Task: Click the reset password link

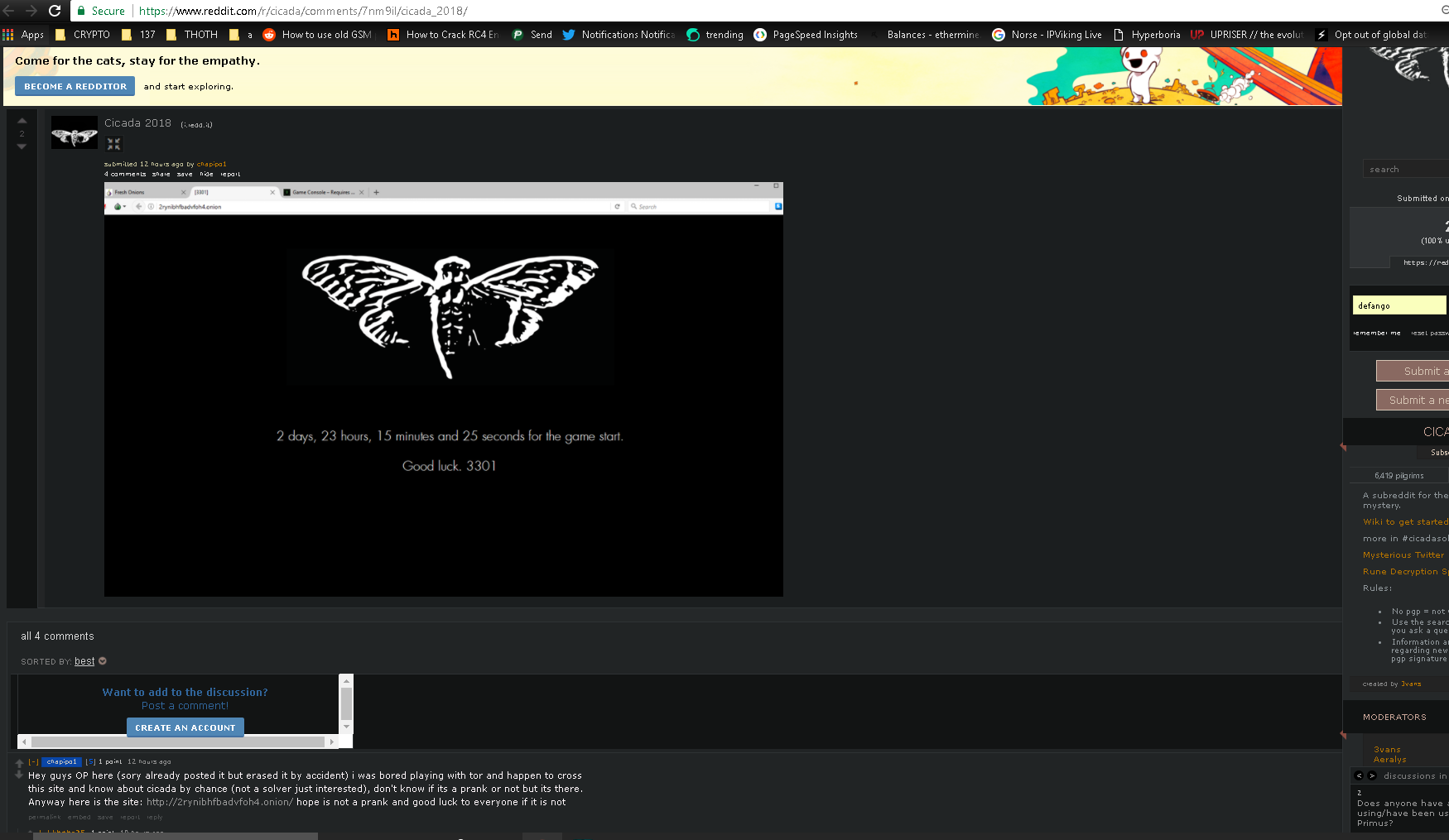Action: coord(1430,333)
